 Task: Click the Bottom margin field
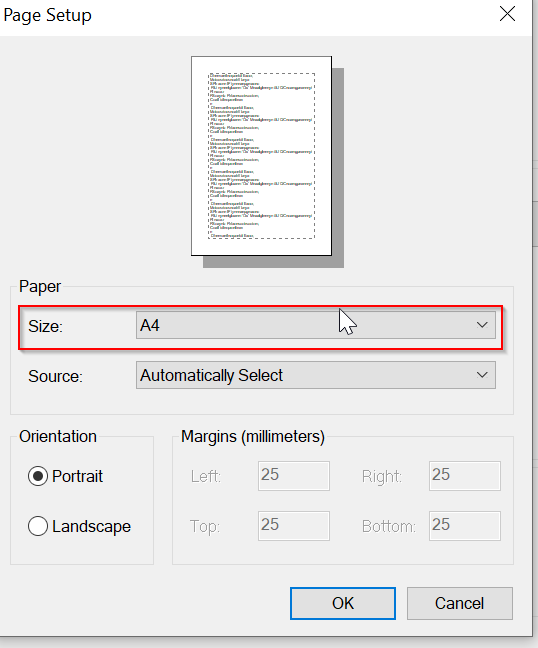point(465,526)
